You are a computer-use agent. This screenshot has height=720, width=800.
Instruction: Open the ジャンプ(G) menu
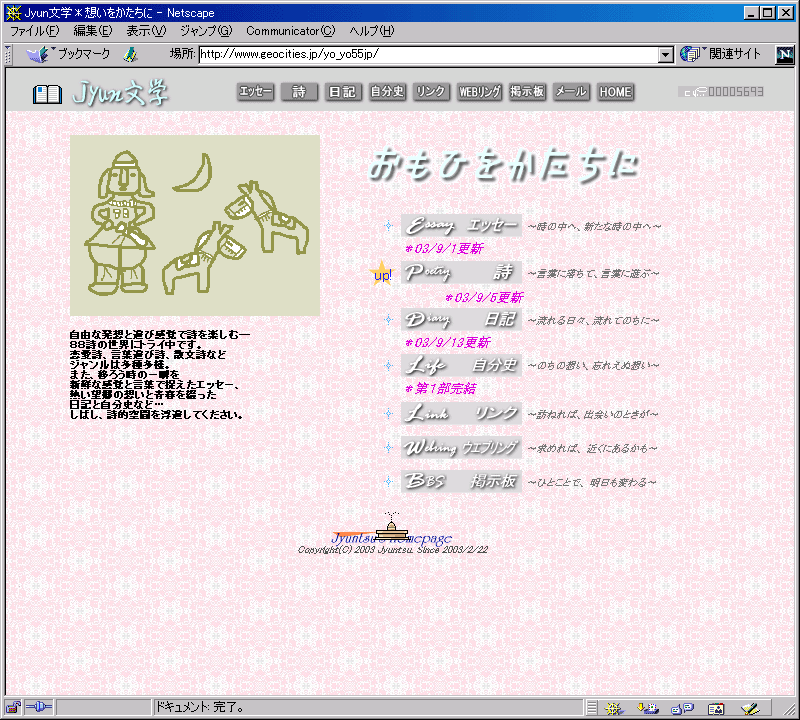(x=206, y=31)
